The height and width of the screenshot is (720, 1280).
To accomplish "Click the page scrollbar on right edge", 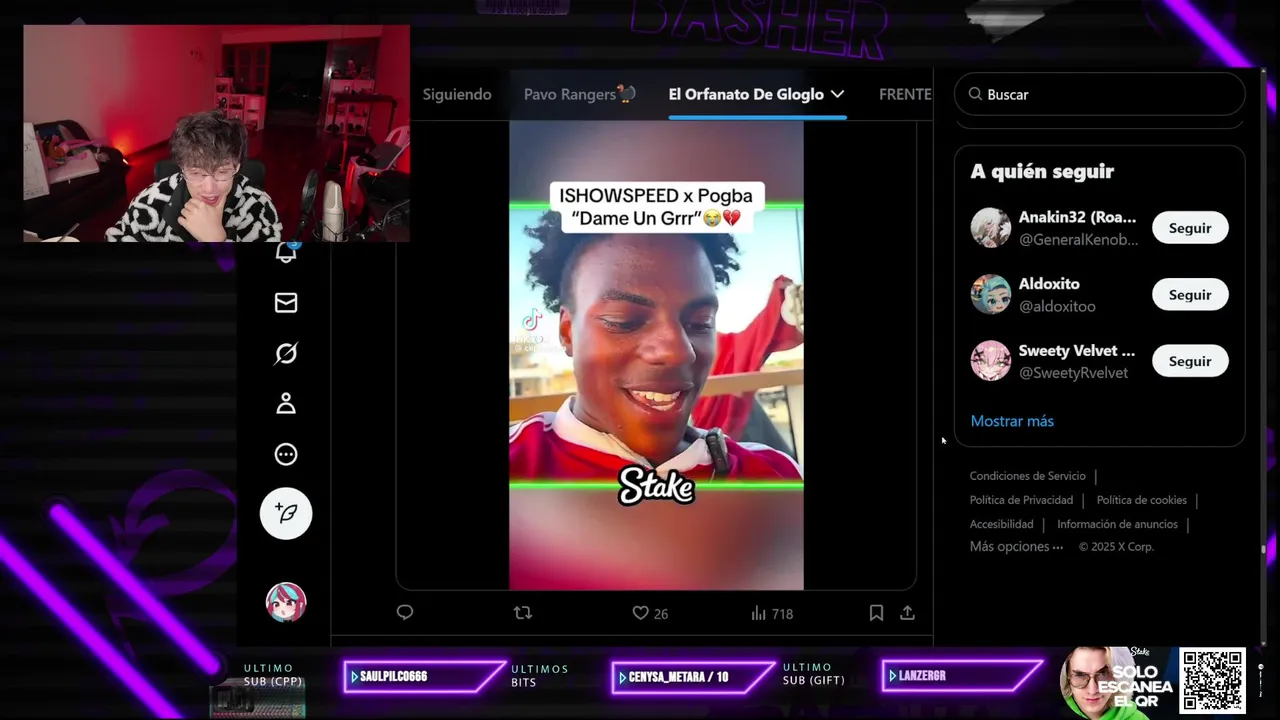I will (1263, 548).
